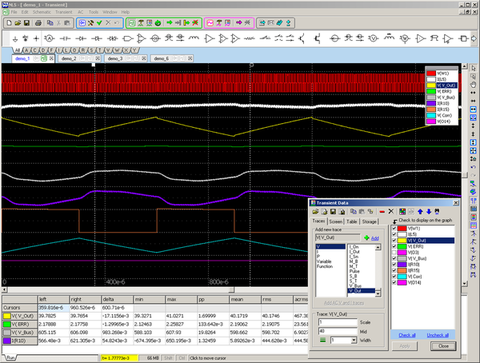Click the blue up arrow in Transient Data toolbar

(420, 212)
